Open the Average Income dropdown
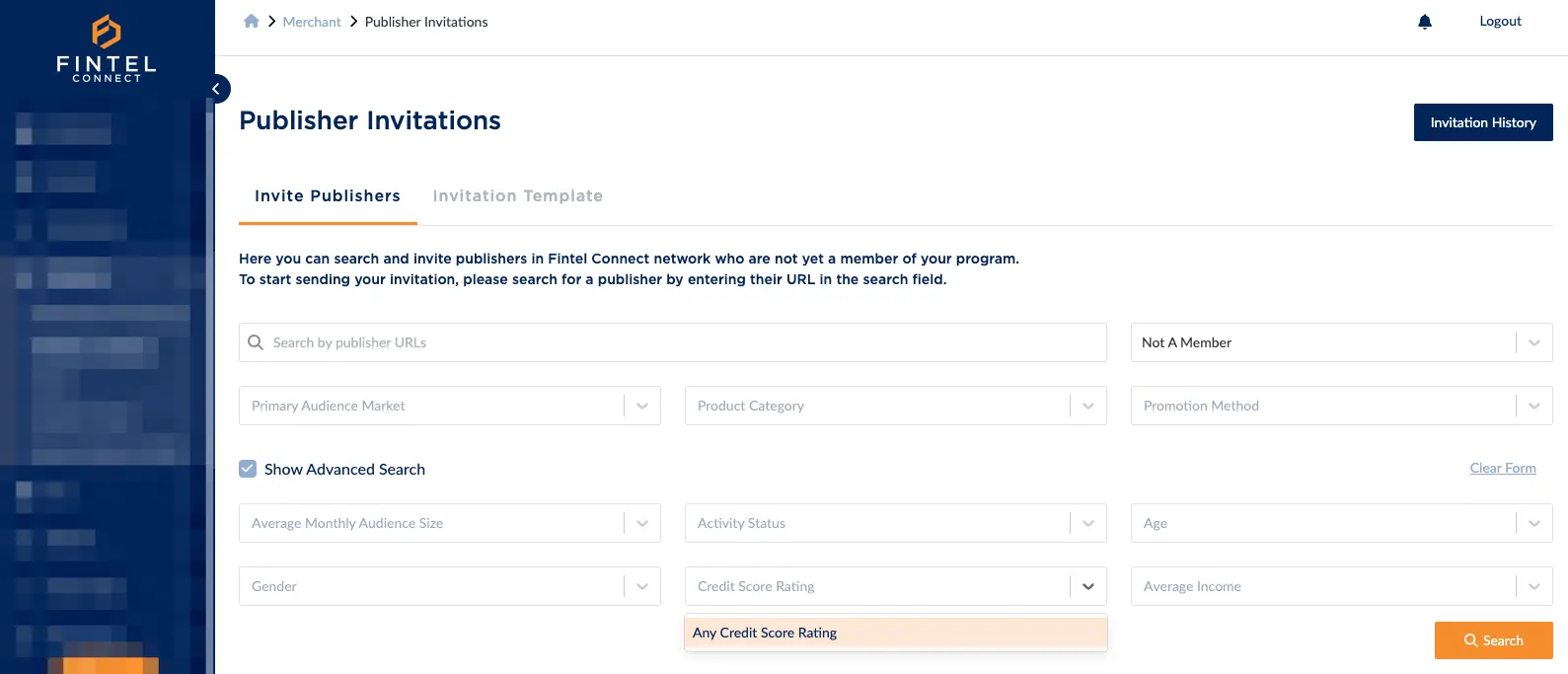 pos(1533,586)
